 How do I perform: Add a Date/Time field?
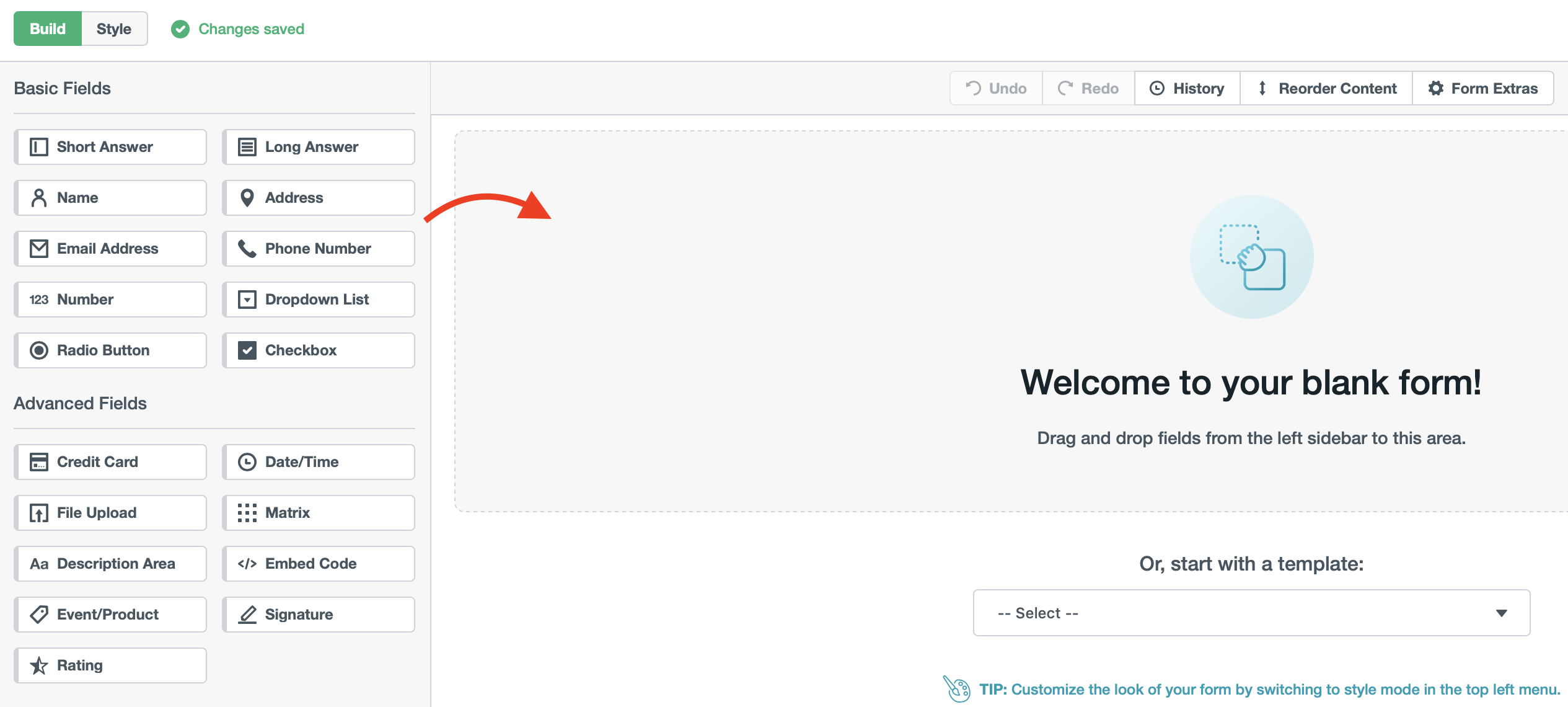point(319,461)
